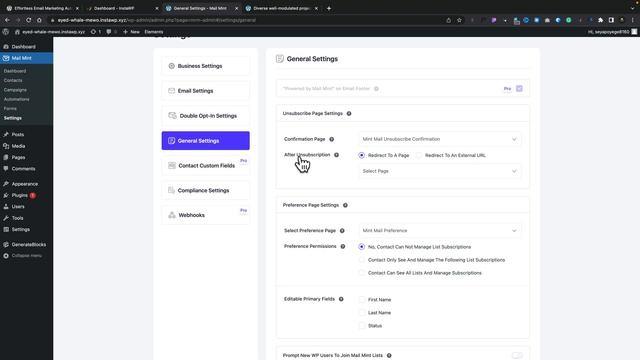Click the Double Opt-In Settings icon
Viewport: 640px width, 360px height.
click(x=172, y=116)
